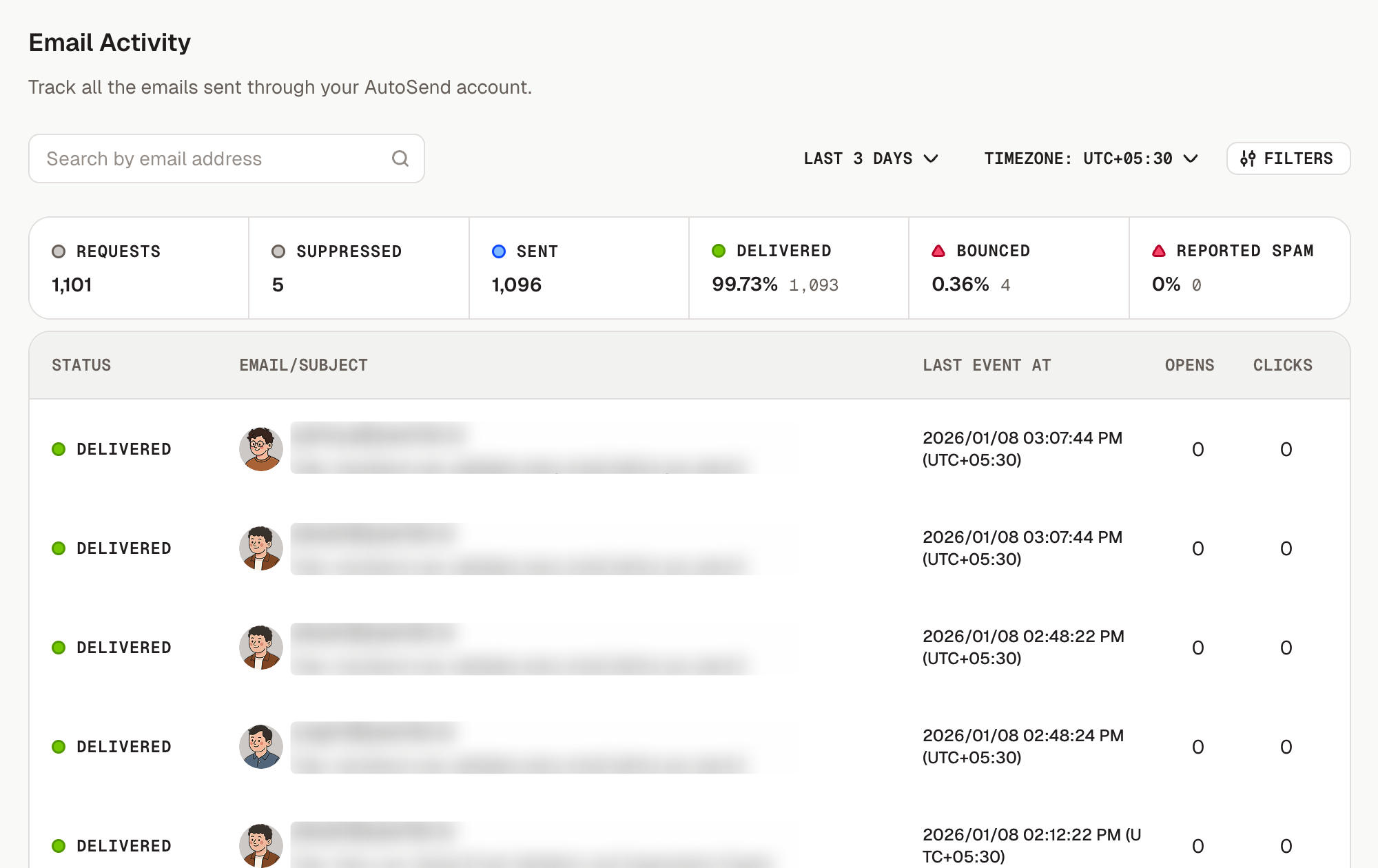Image resolution: width=1378 pixels, height=868 pixels.
Task: Click the blue dot next to SENT
Action: point(498,251)
